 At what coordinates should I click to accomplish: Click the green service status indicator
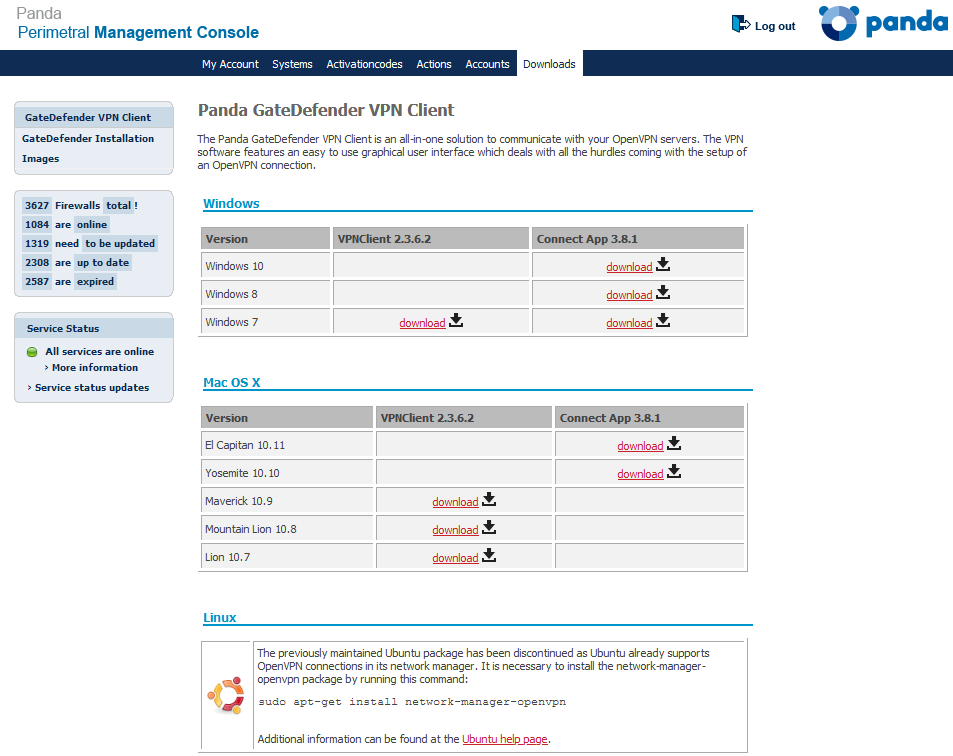coord(32,352)
